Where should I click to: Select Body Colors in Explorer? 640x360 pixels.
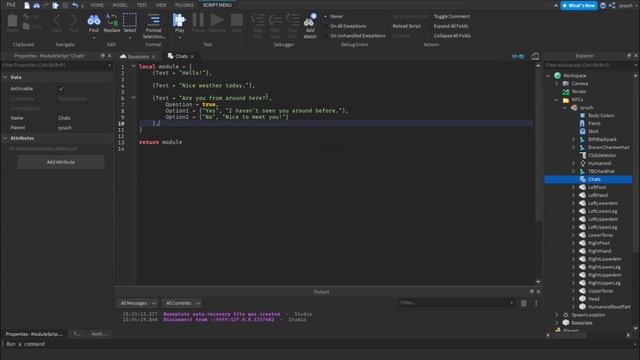[600, 116]
